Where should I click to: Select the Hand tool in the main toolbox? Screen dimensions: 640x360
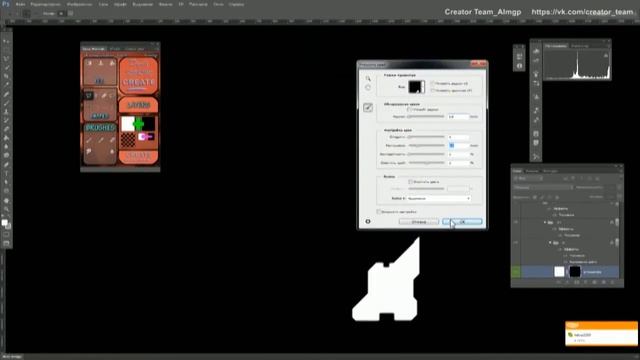pos(6,200)
